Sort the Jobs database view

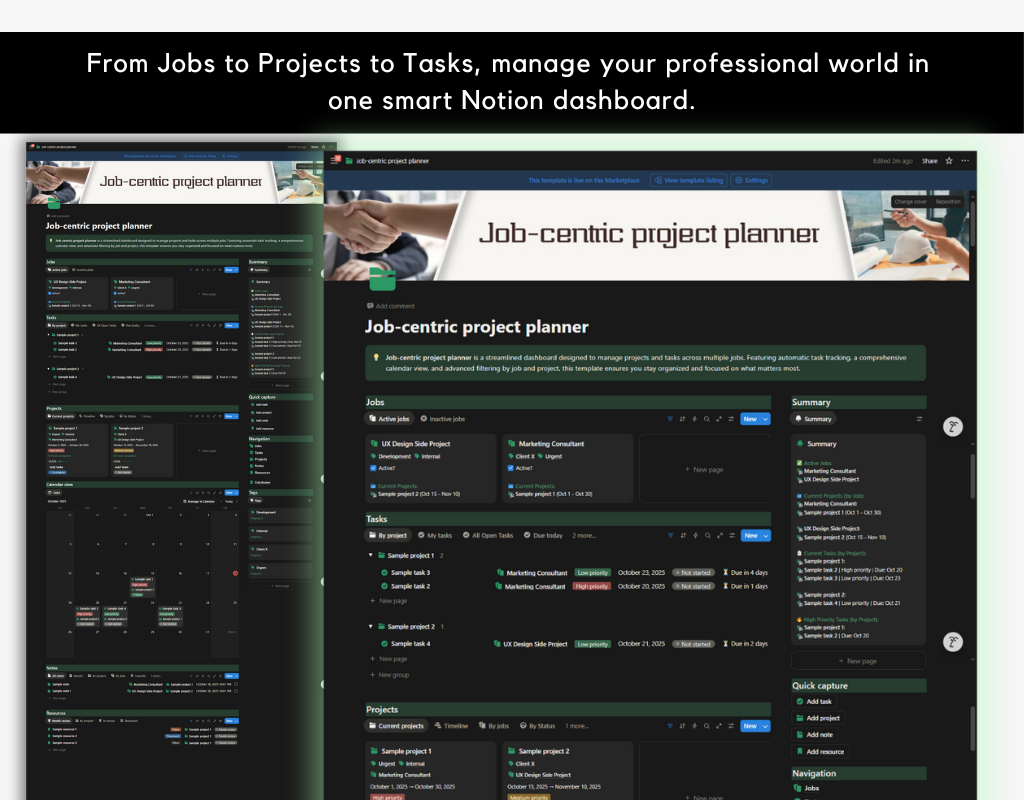click(682, 419)
